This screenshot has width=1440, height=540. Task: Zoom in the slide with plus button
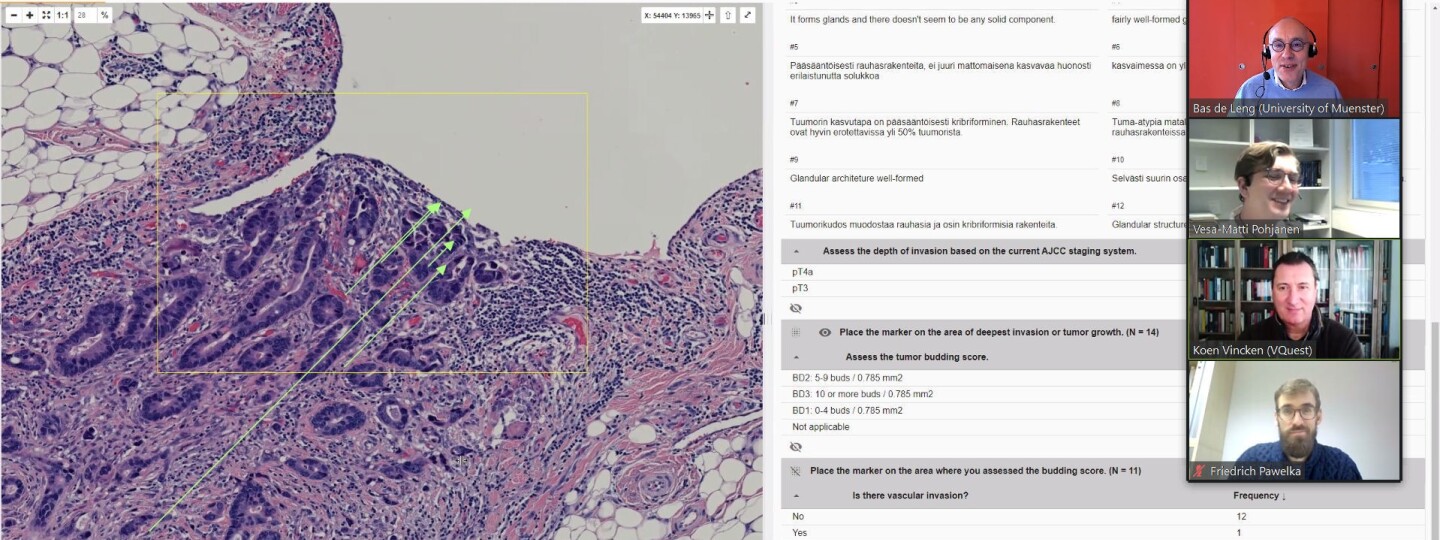(30, 15)
